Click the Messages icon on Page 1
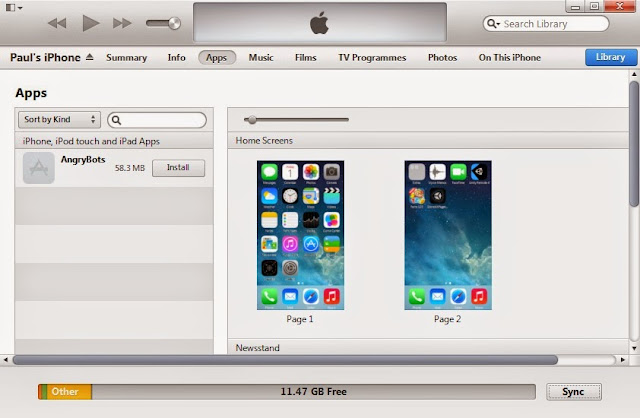Screen dimensions: 640x418 point(269,172)
